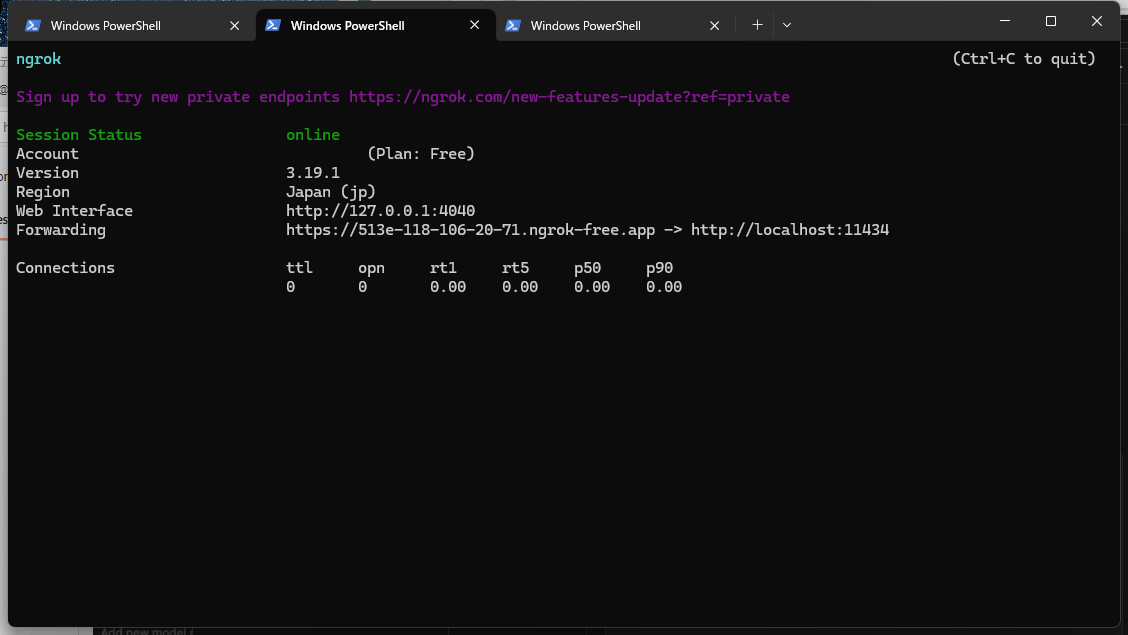Click the 'Web Interface' label

coord(74,211)
